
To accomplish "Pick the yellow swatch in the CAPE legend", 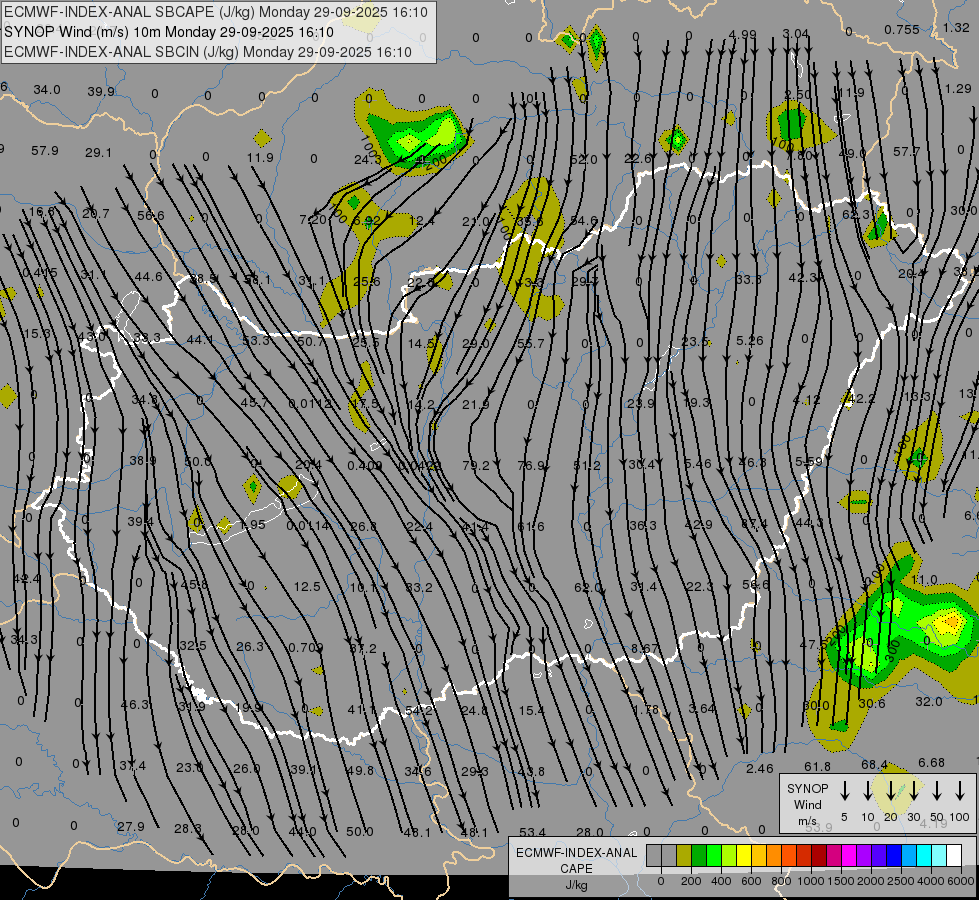I will point(744,856).
